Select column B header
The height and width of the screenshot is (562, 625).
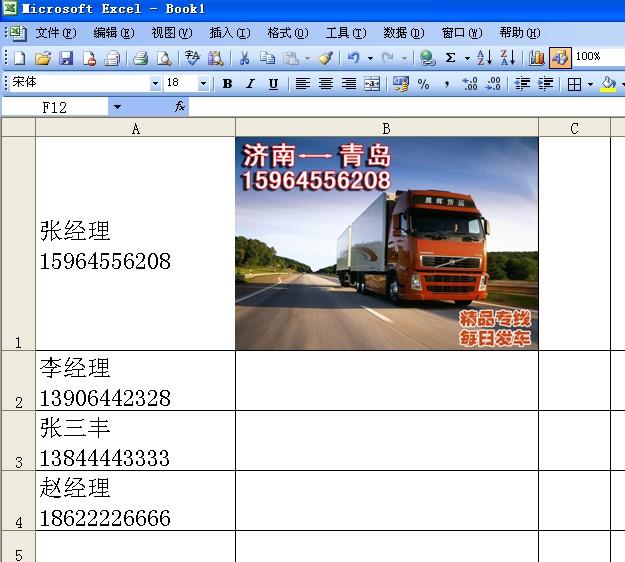click(387, 128)
